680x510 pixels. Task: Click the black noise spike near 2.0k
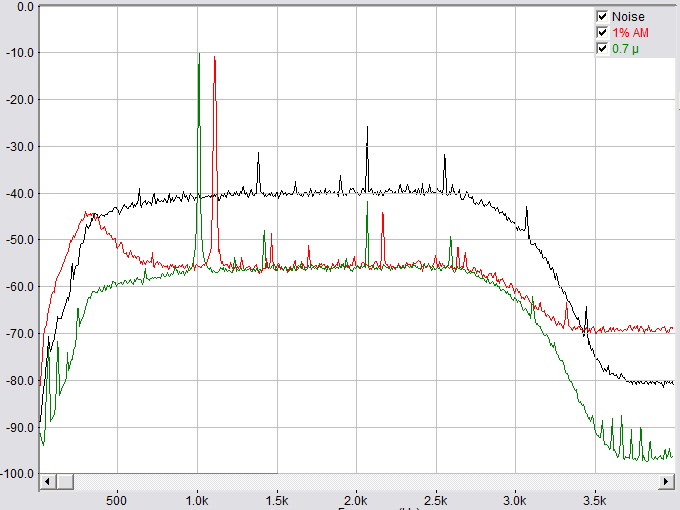[367, 129]
